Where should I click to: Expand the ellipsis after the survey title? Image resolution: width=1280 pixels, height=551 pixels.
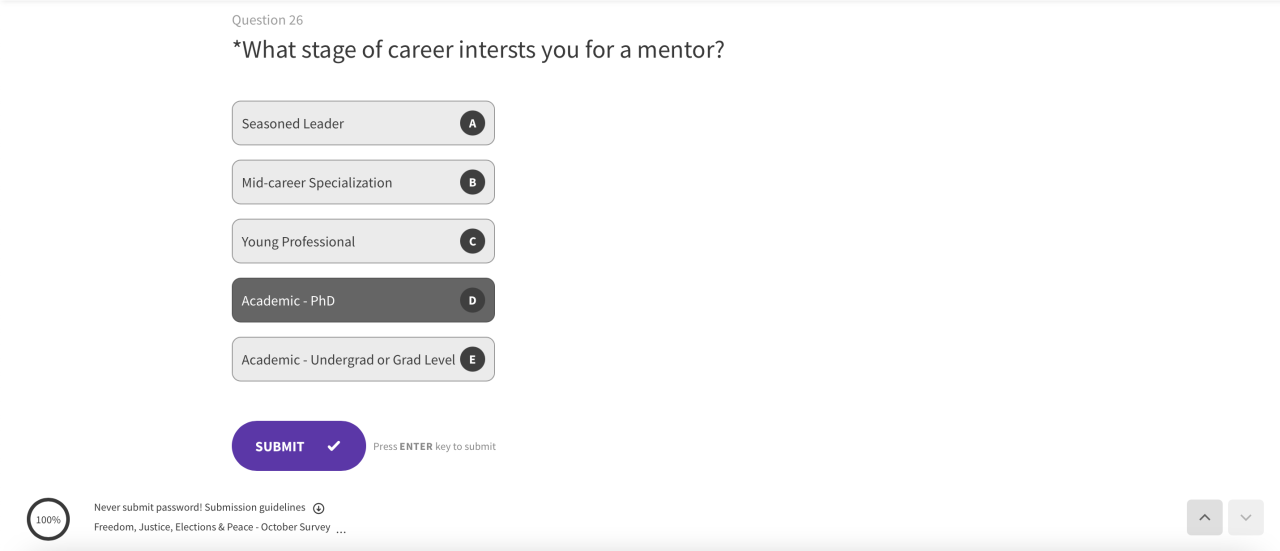[x=341, y=530]
